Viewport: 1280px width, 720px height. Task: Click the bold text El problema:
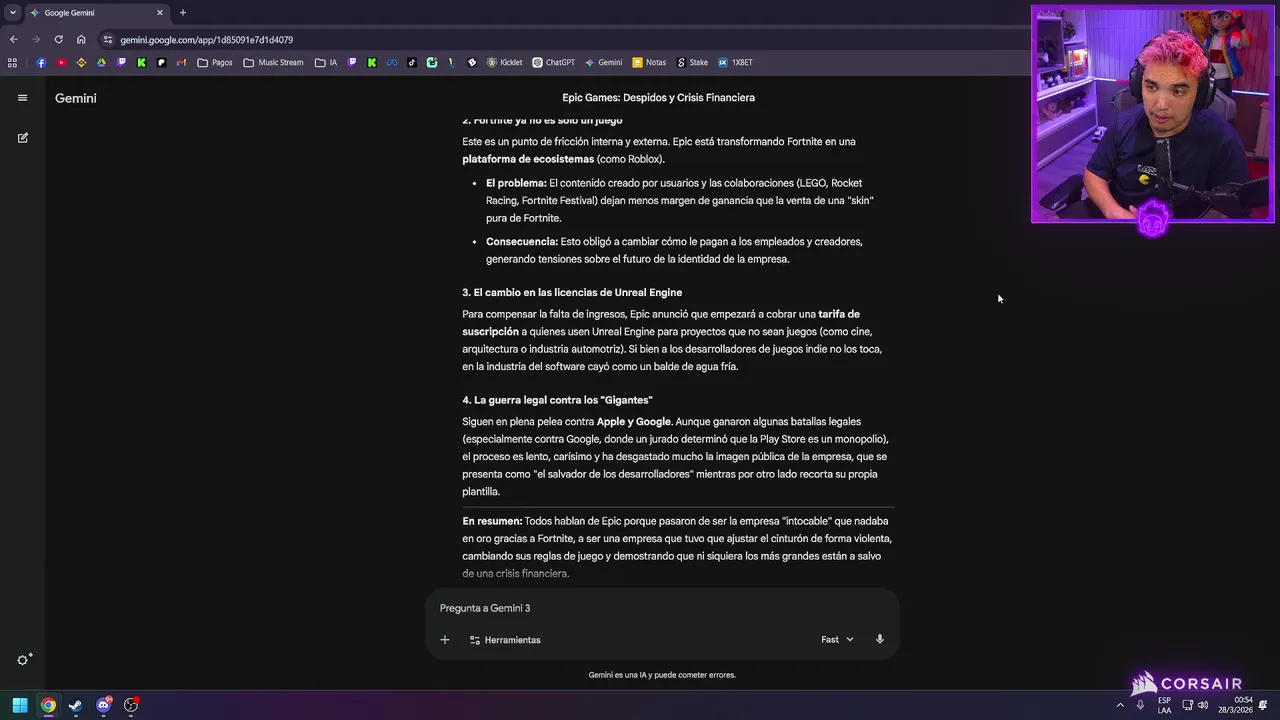tap(516, 183)
